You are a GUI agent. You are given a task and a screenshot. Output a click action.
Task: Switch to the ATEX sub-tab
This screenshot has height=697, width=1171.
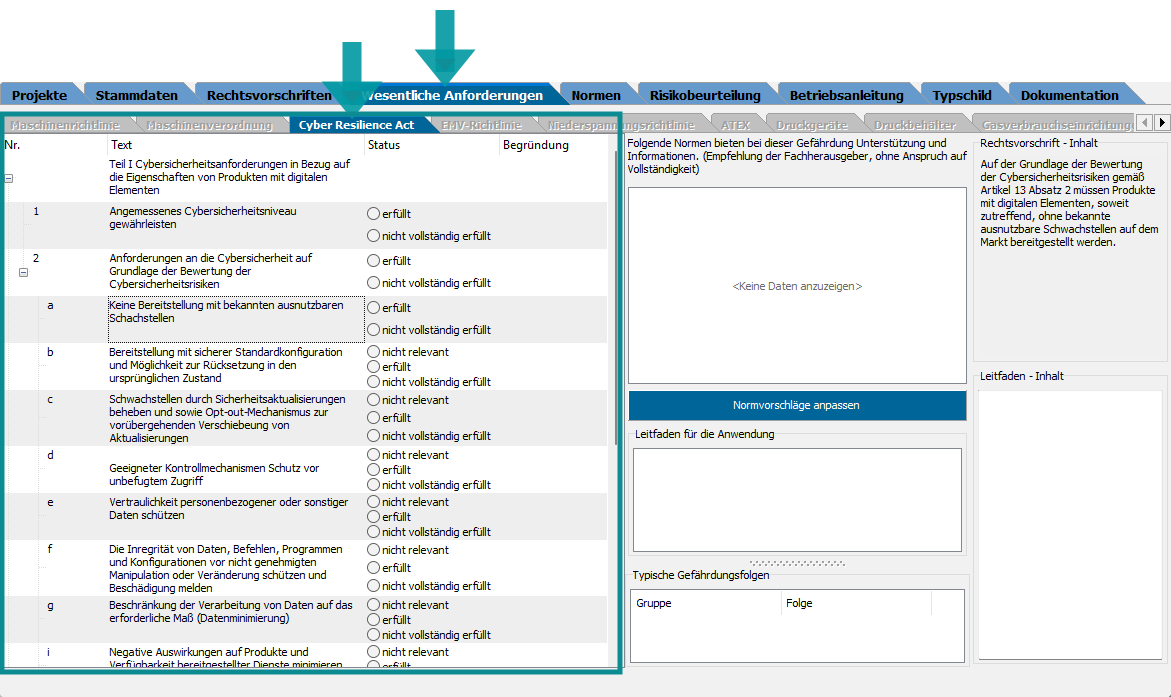pyautogui.click(x=735, y=125)
